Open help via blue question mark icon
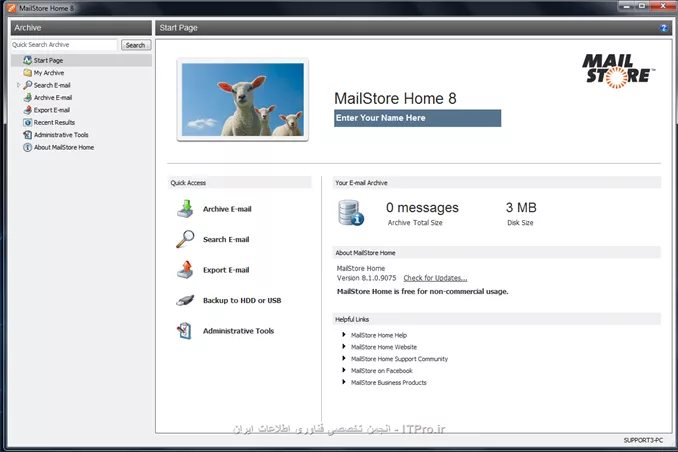 (x=664, y=28)
